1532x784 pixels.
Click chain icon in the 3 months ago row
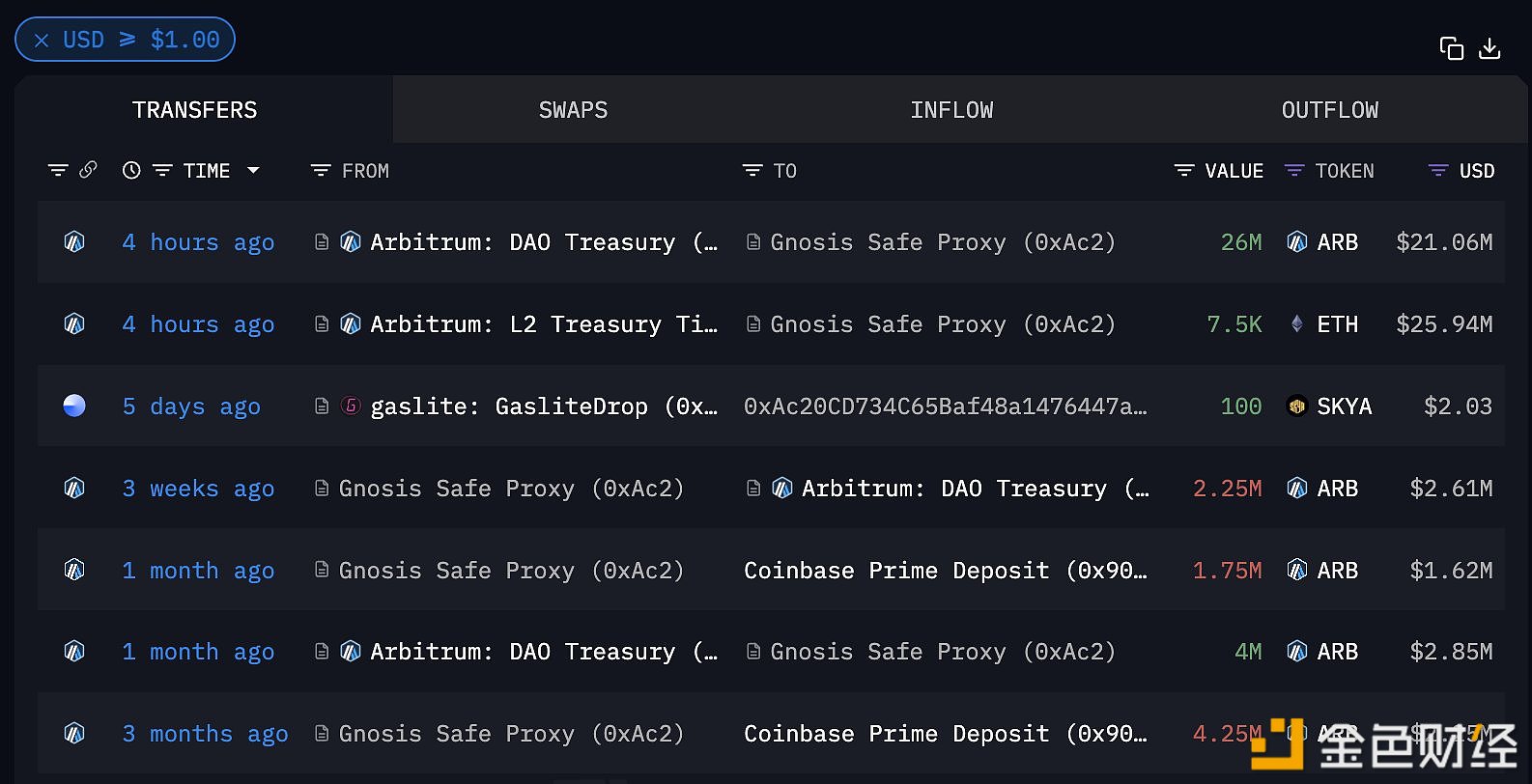(x=74, y=734)
